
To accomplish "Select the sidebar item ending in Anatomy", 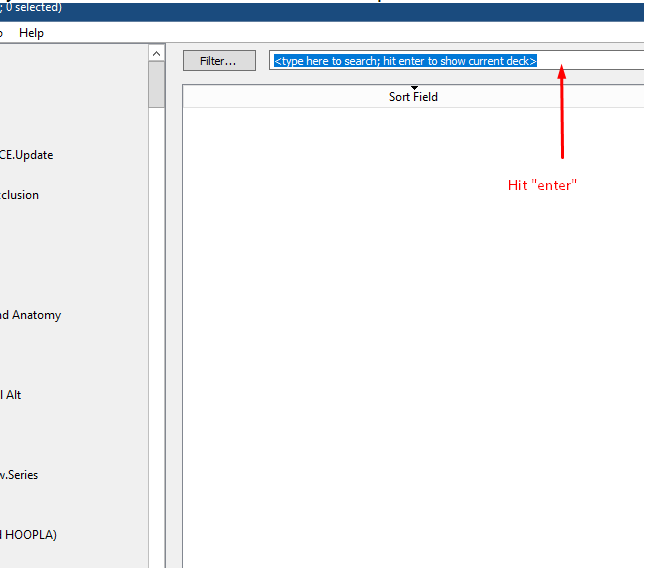I will click(x=31, y=315).
